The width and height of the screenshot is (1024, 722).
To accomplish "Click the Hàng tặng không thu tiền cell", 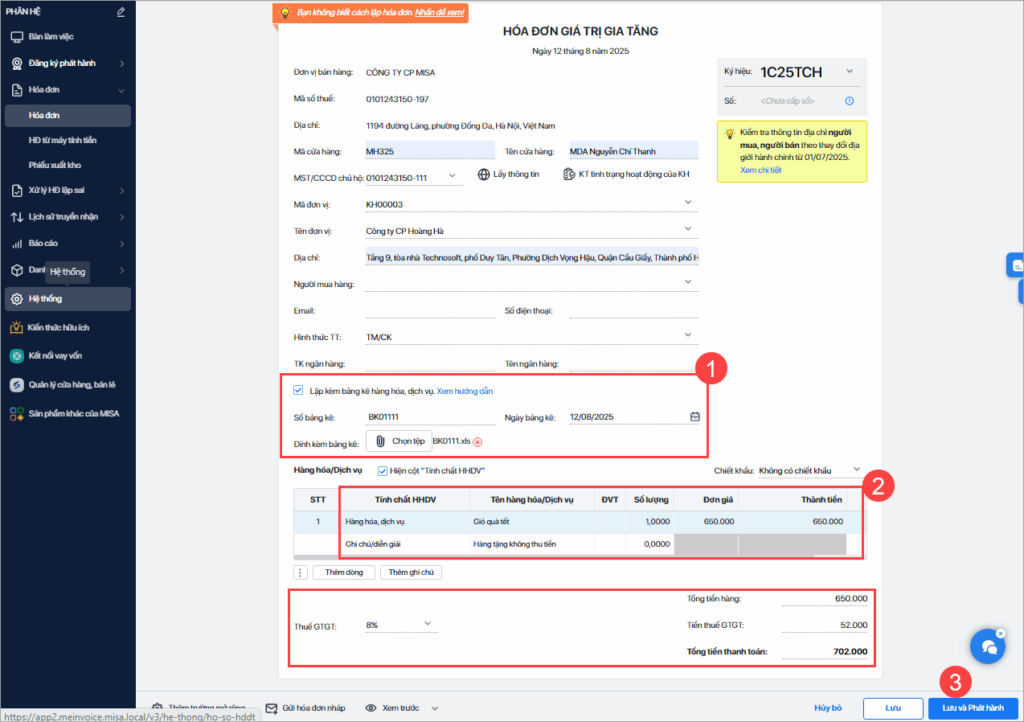I will (x=532, y=544).
